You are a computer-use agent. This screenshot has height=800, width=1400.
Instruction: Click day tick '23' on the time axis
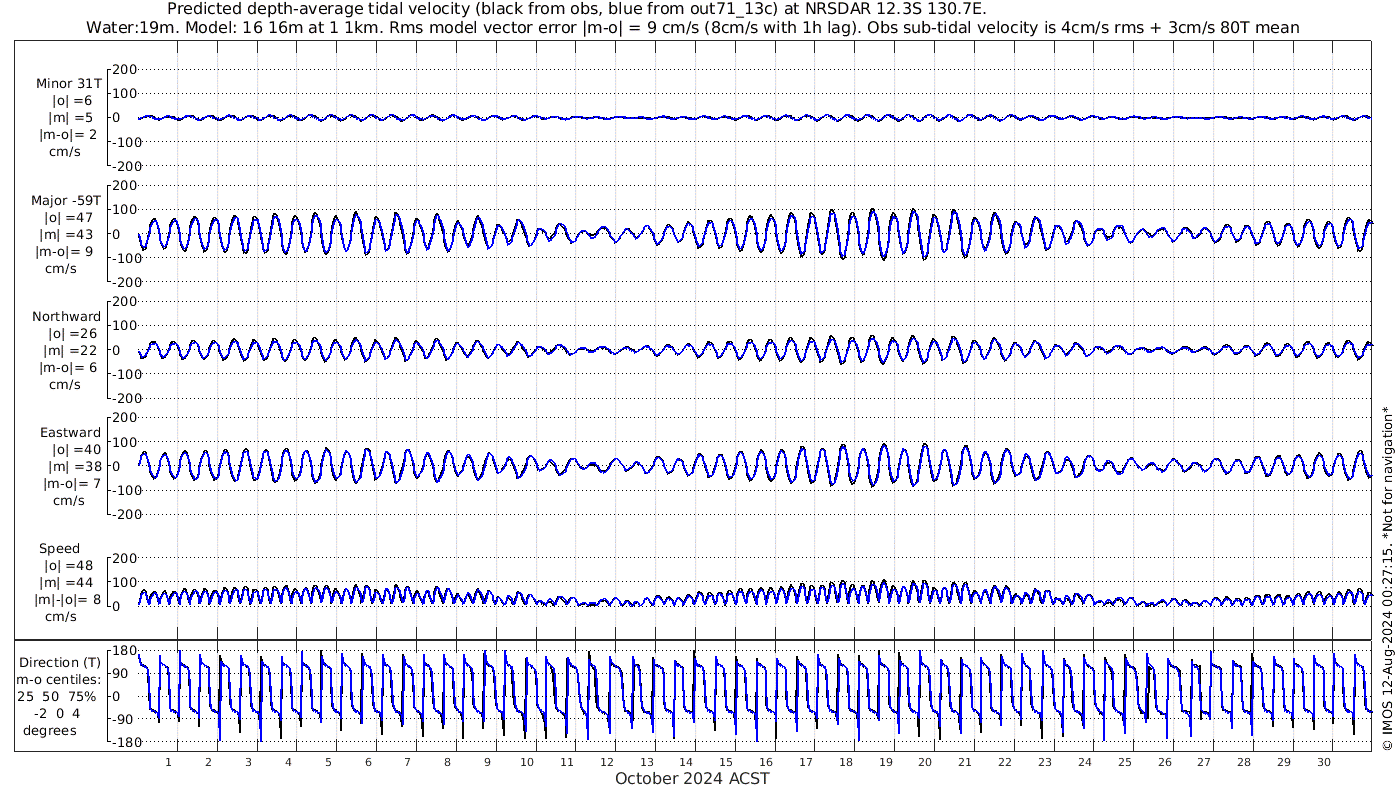click(1045, 762)
